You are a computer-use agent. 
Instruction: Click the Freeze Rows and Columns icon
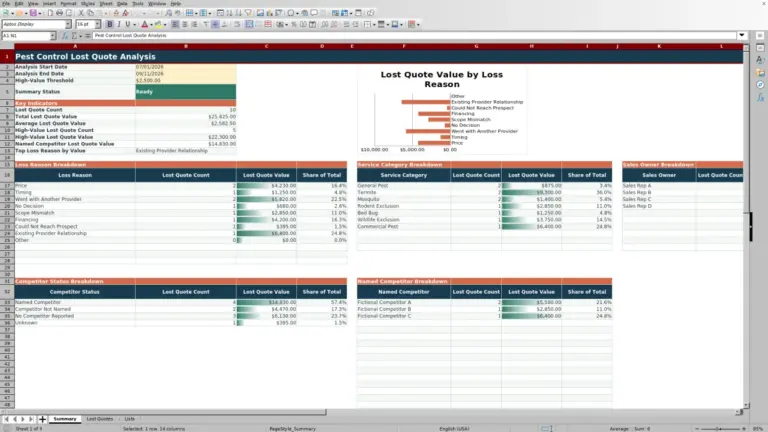pyautogui.click(x=345, y=13)
